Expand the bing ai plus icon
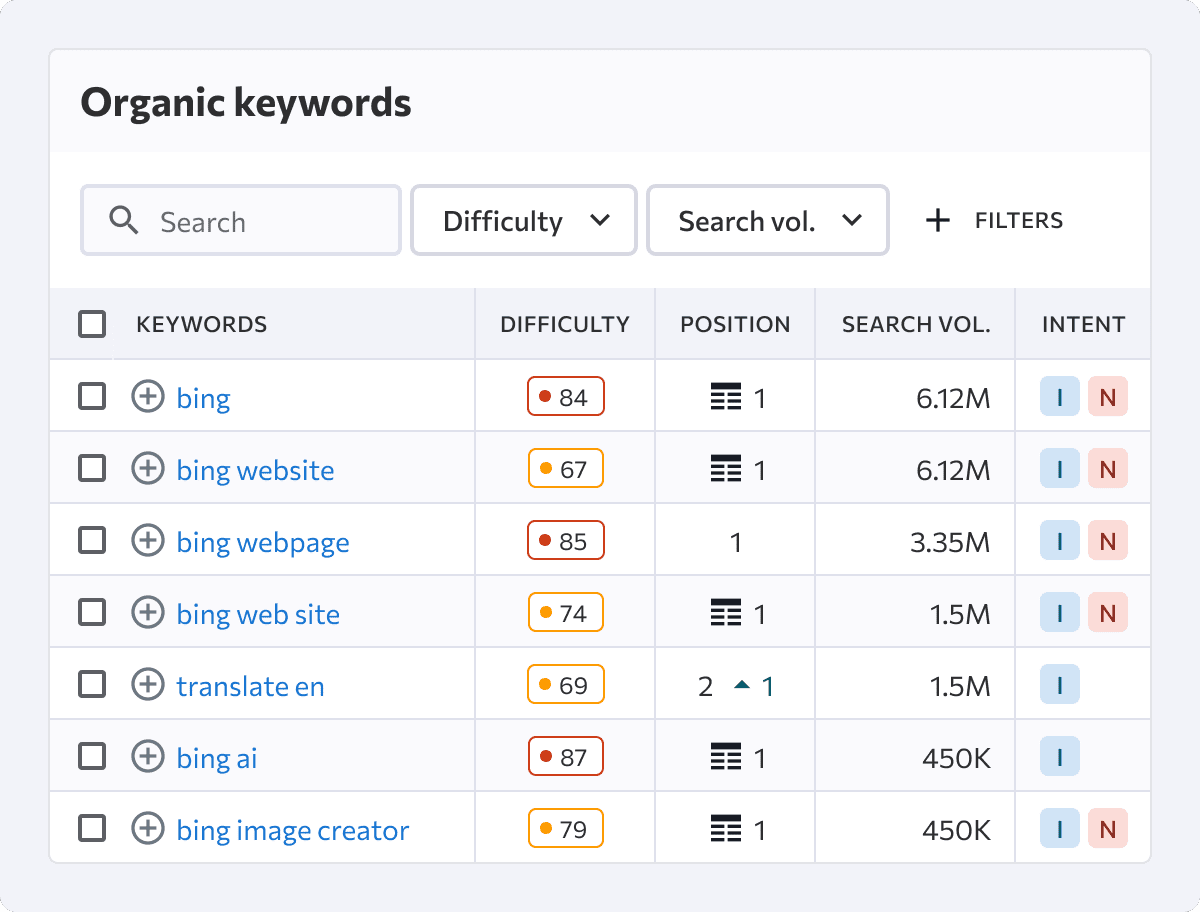The width and height of the screenshot is (1200, 912). (148, 757)
